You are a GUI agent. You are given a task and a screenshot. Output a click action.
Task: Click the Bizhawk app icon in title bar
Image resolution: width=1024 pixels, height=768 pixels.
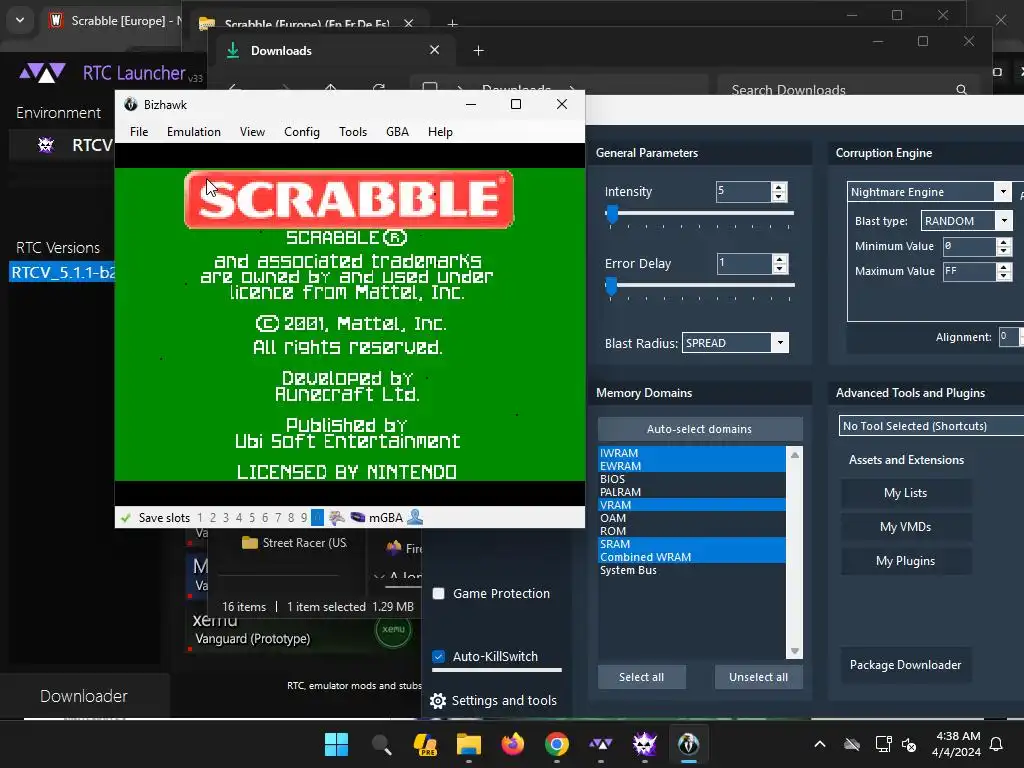(x=131, y=104)
